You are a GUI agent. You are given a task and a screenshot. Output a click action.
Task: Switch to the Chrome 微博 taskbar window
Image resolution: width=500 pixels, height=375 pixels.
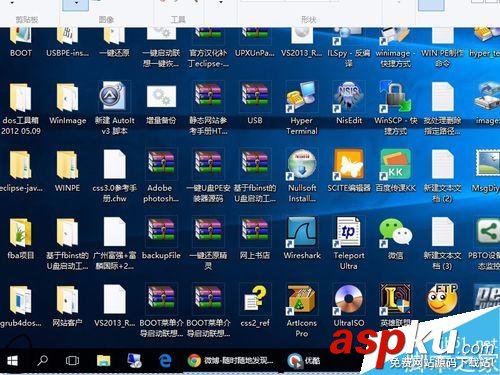pyautogui.click(x=231, y=361)
